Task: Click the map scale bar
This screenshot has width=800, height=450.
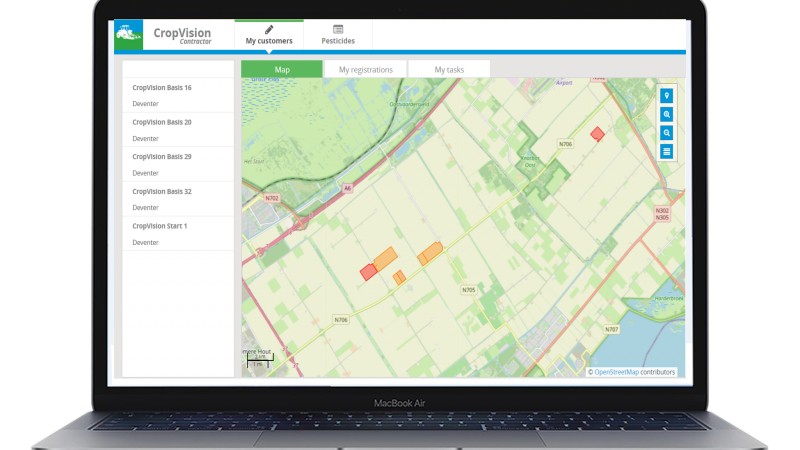Action: [260, 360]
